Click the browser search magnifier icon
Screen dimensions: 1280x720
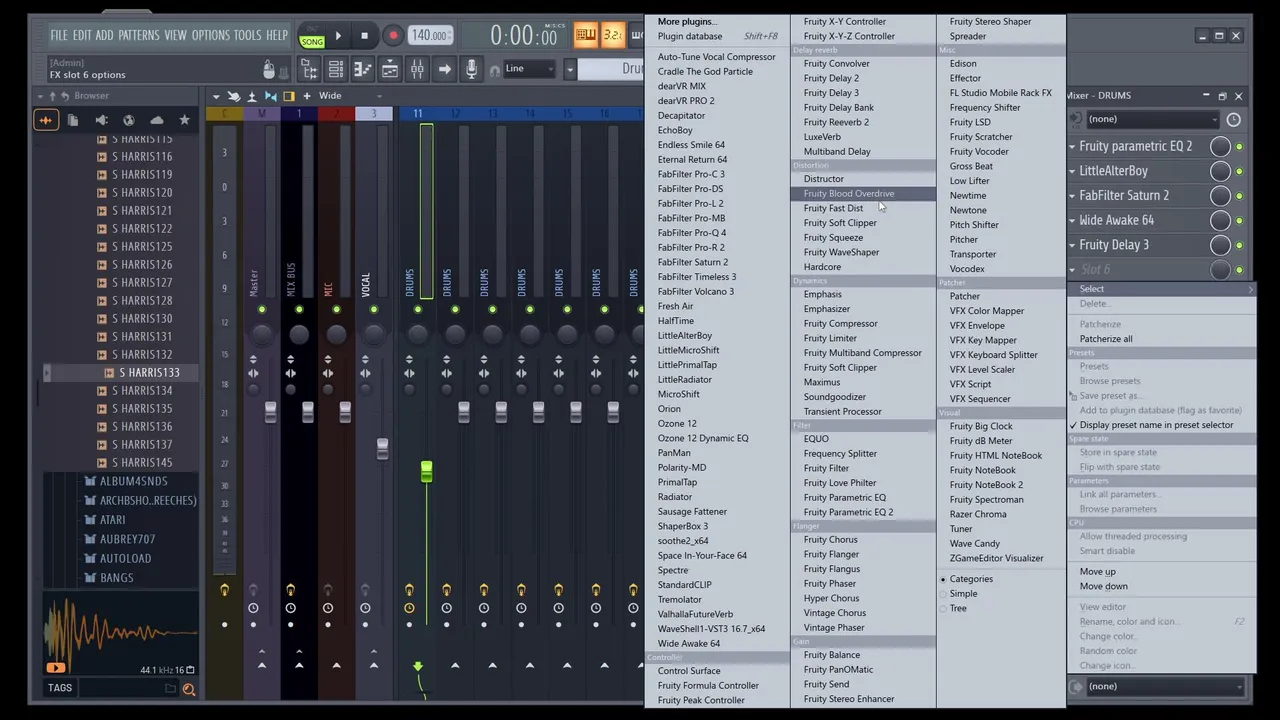coord(188,688)
